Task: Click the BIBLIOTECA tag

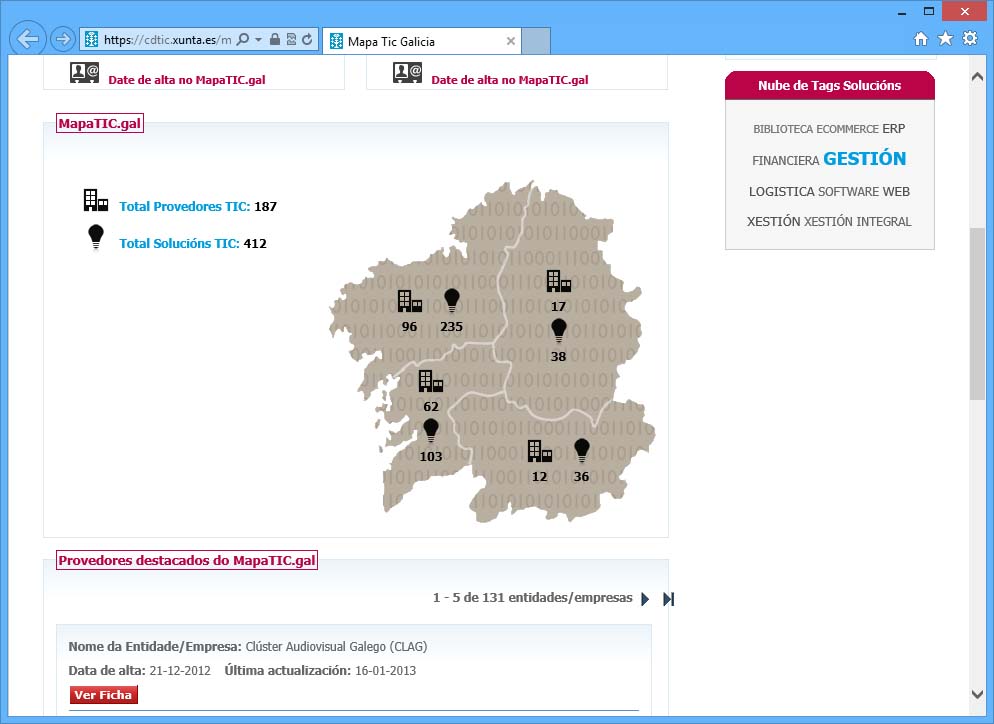Action: click(783, 129)
